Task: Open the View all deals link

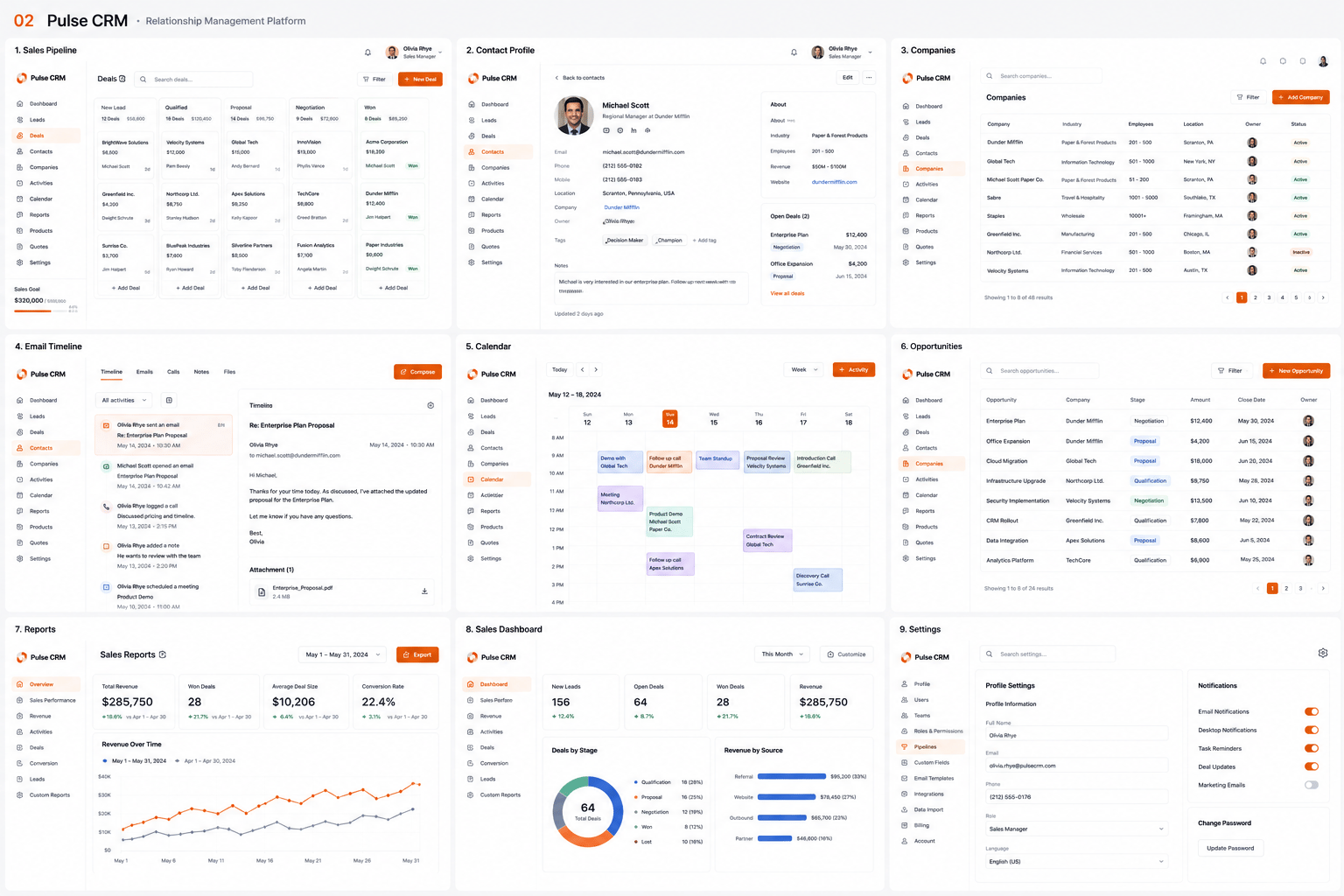Action: (787, 293)
